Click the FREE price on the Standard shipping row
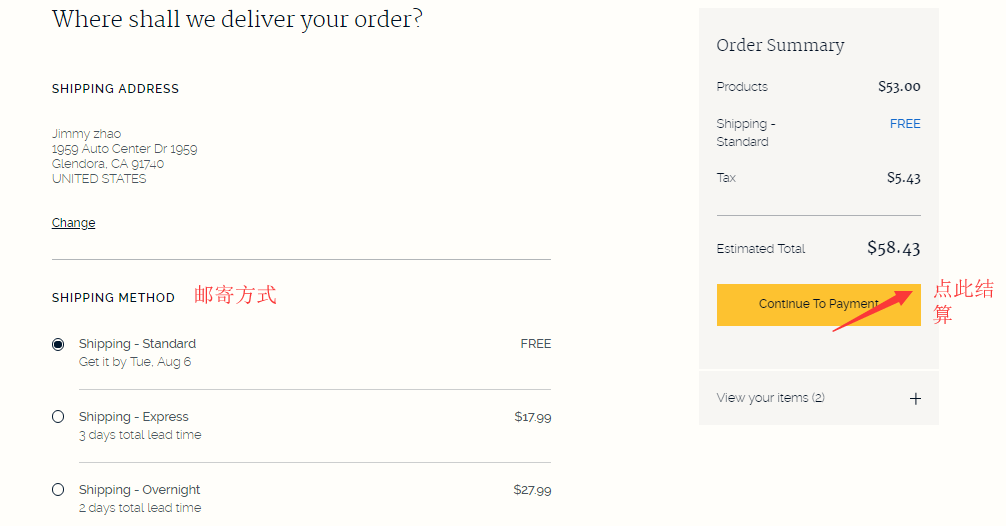This screenshot has width=1006, height=526. tap(535, 344)
